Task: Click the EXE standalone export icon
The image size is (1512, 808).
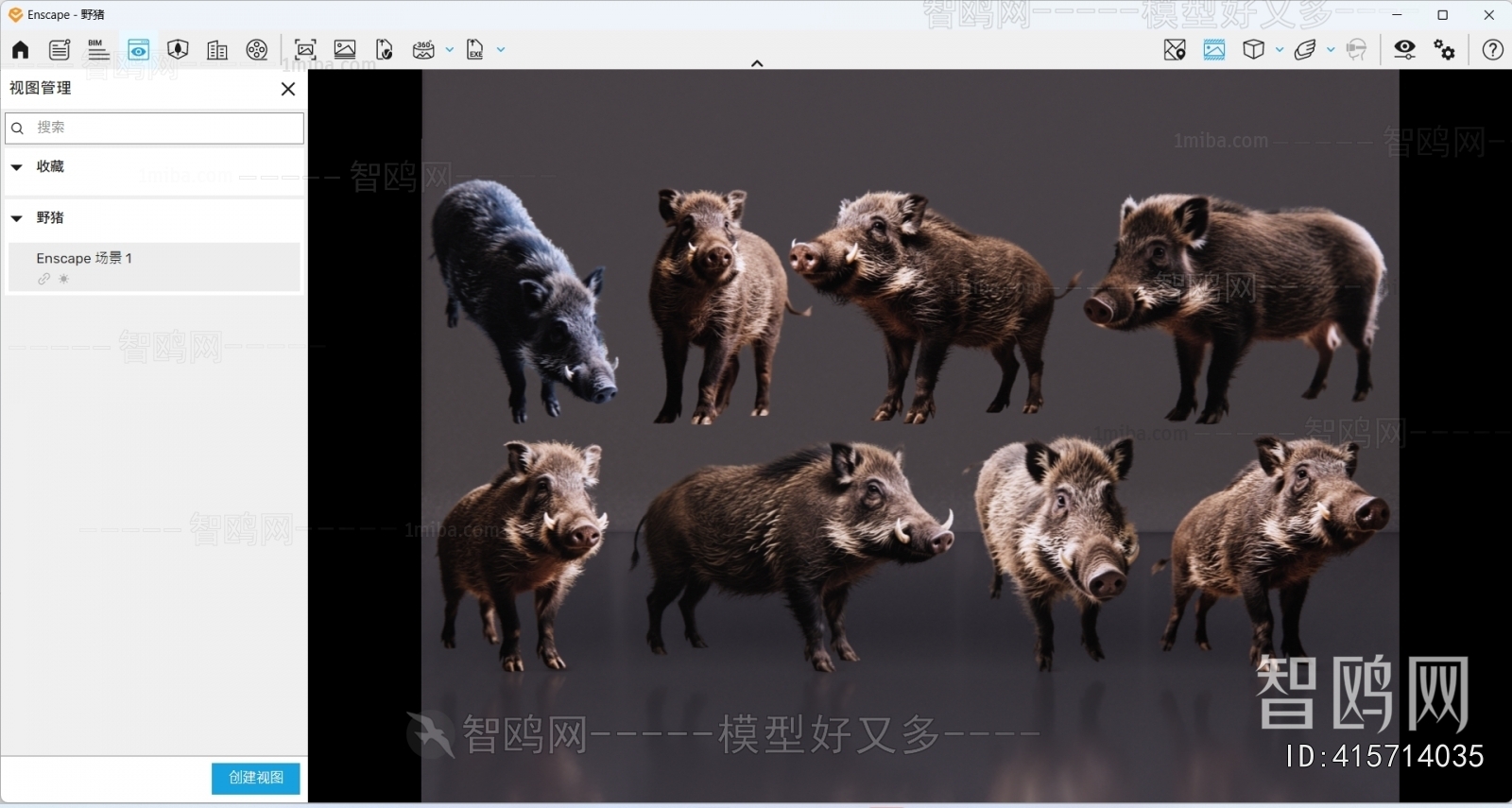Action: pyautogui.click(x=475, y=50)
